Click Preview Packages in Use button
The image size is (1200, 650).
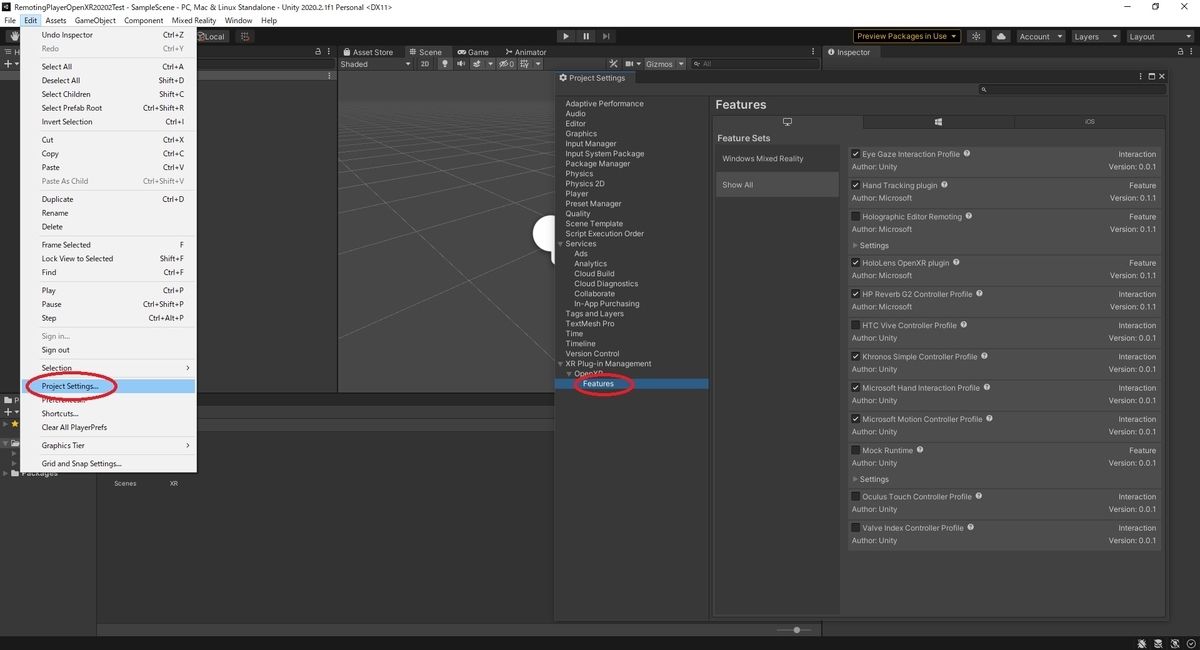coord(907,36)
